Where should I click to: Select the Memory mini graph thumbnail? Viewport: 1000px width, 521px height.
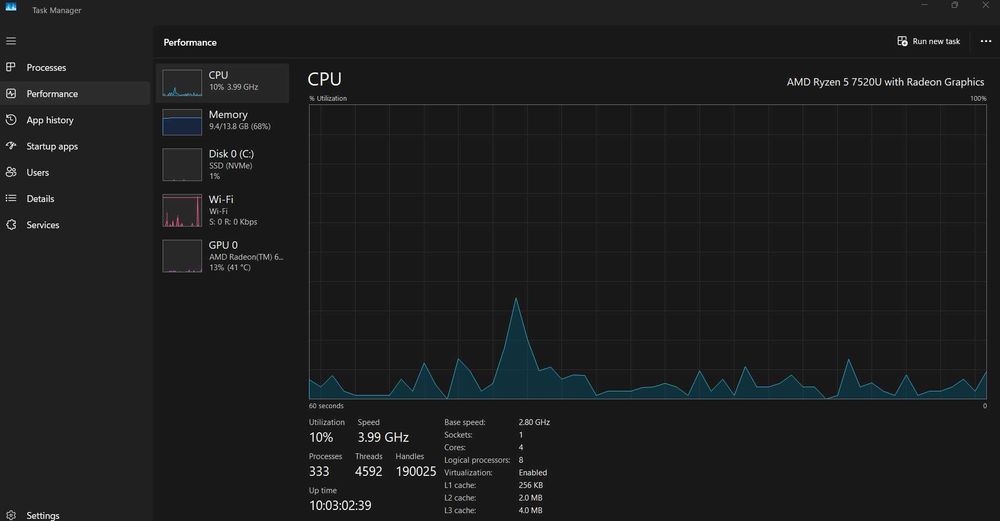182,122
